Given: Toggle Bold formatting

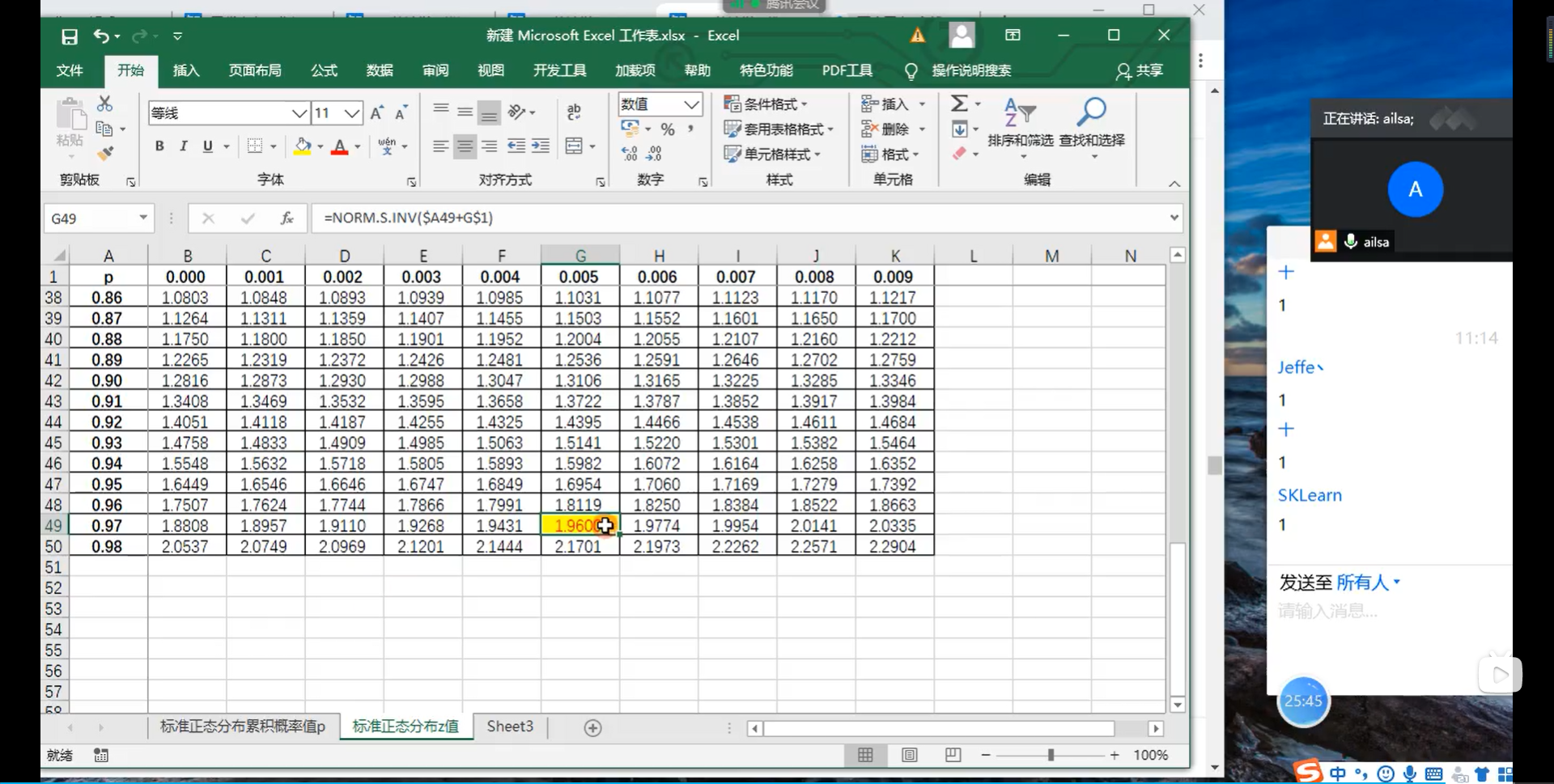Looking at the screenshot, I should tap(159, 146).
